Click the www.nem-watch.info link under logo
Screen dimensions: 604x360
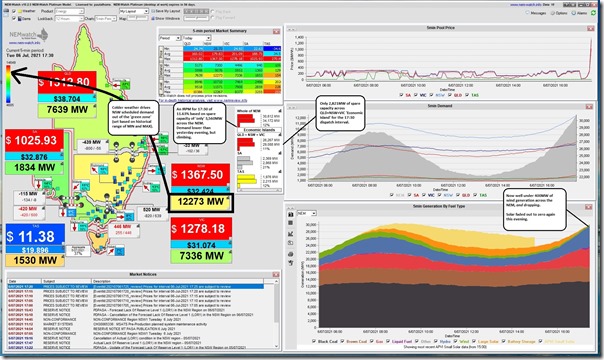click(24, 43)
